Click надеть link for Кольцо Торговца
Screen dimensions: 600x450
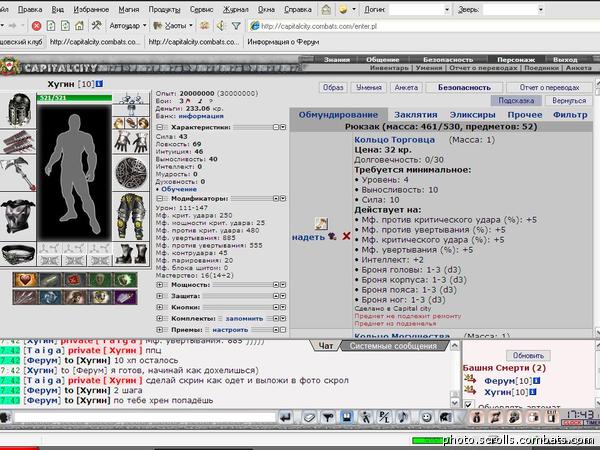[308, 237]
